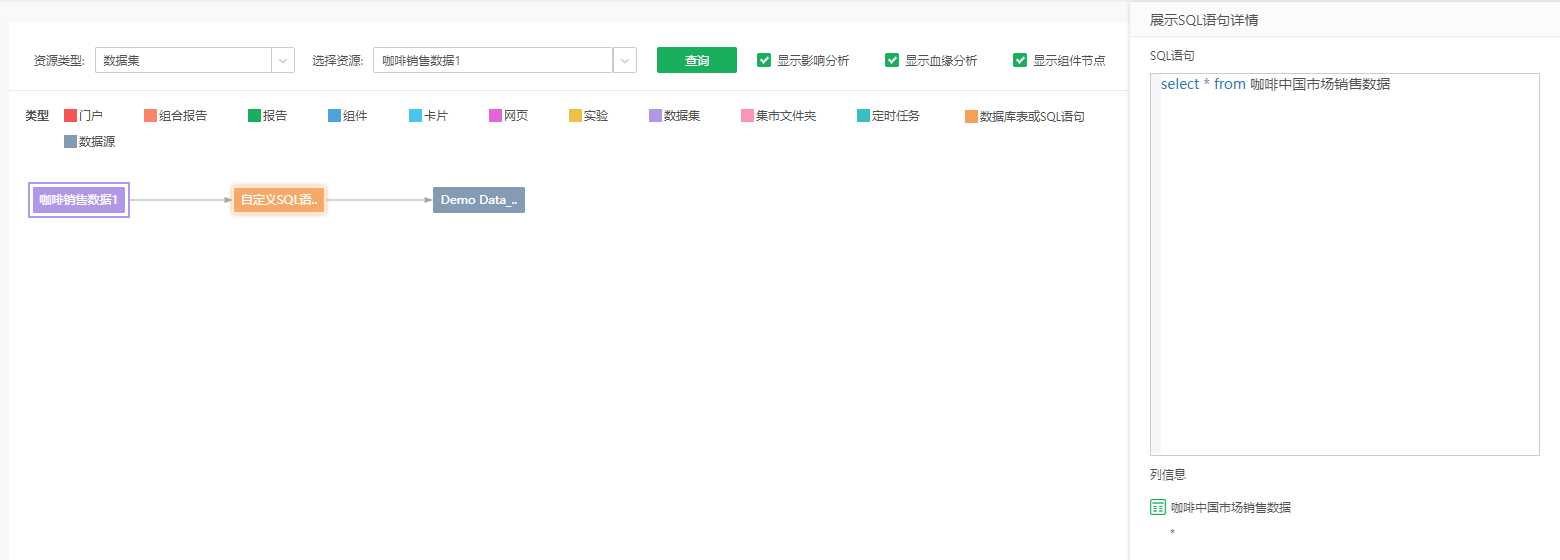Click the magenta 网页 legend swatch

point(495,116)
